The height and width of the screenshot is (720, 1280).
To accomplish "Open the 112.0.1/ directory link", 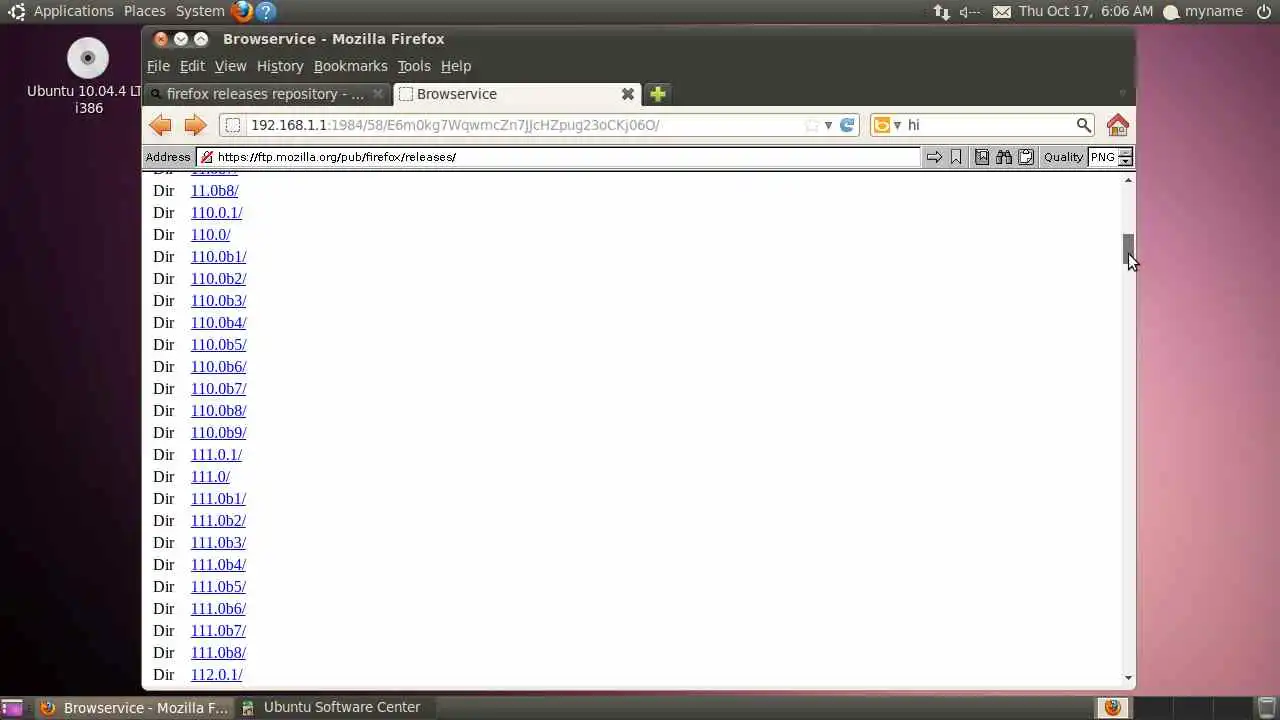I will 216,675.
